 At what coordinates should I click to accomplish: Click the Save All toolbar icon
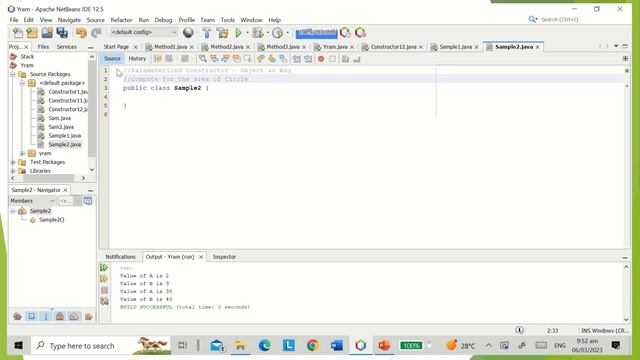(x=62, y=33)
